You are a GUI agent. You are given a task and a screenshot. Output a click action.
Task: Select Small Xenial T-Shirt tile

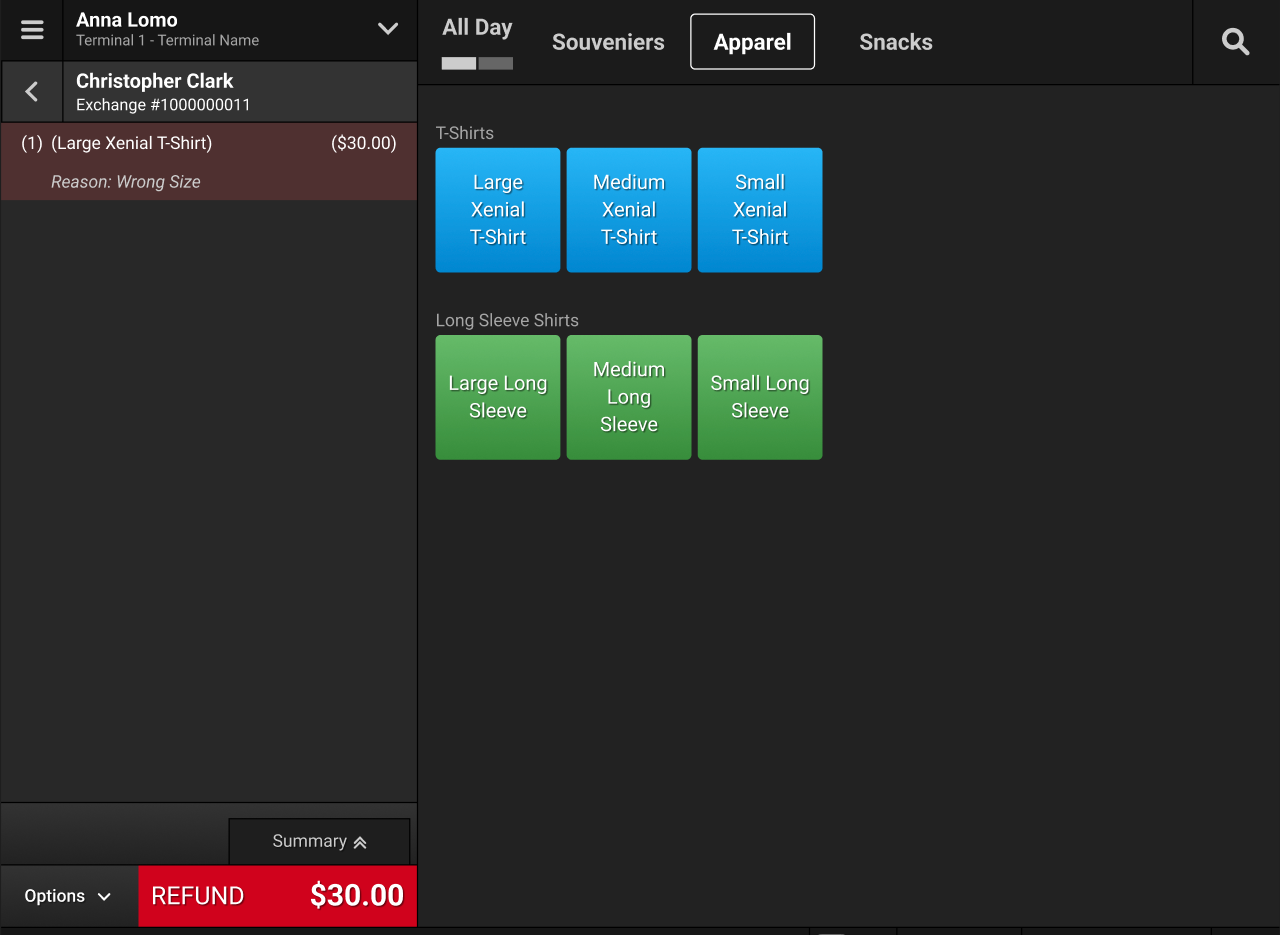[x=760, y=210]
